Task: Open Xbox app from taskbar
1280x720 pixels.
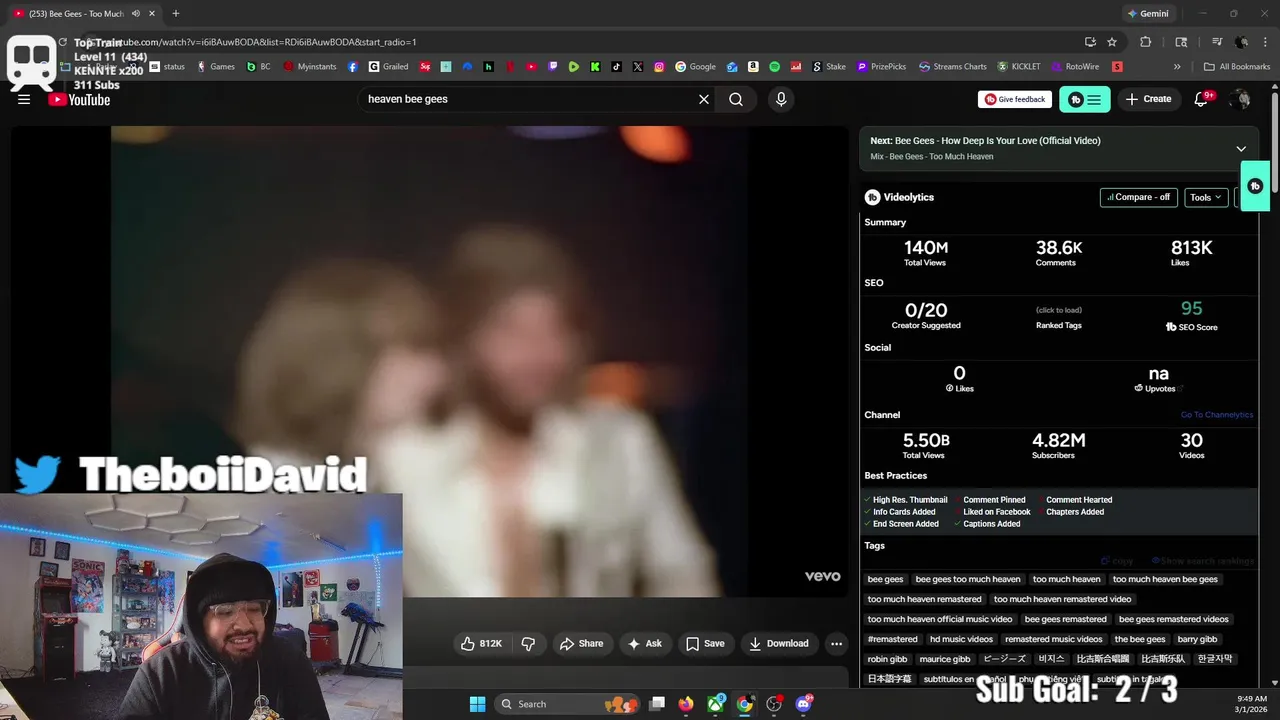Action: click(x=716, y=704)
